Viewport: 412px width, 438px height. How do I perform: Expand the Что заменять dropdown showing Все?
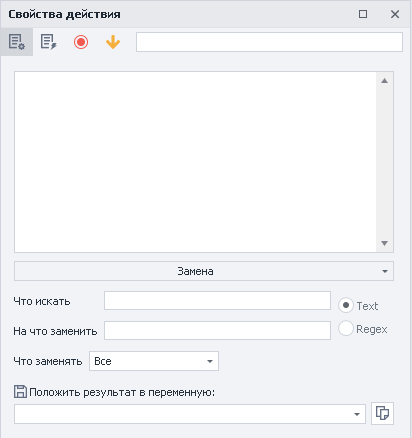click(x=154, y=361)
